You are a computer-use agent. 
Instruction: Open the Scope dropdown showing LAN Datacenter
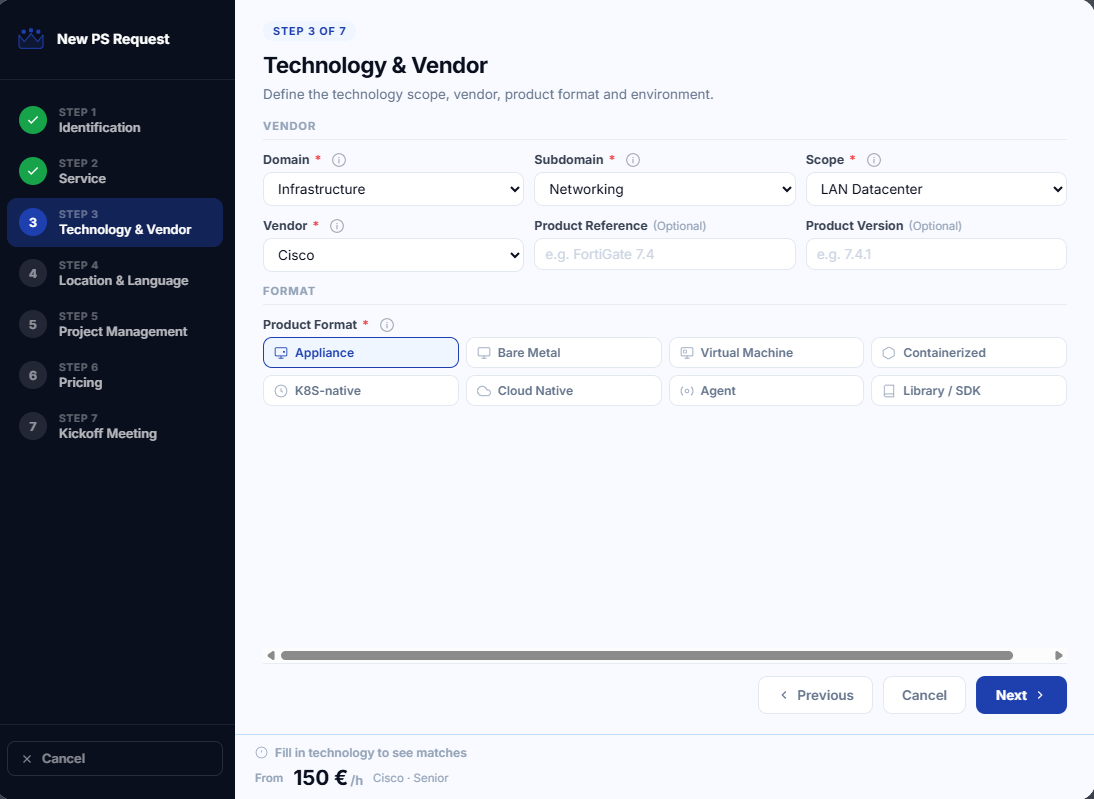[936, 189]
